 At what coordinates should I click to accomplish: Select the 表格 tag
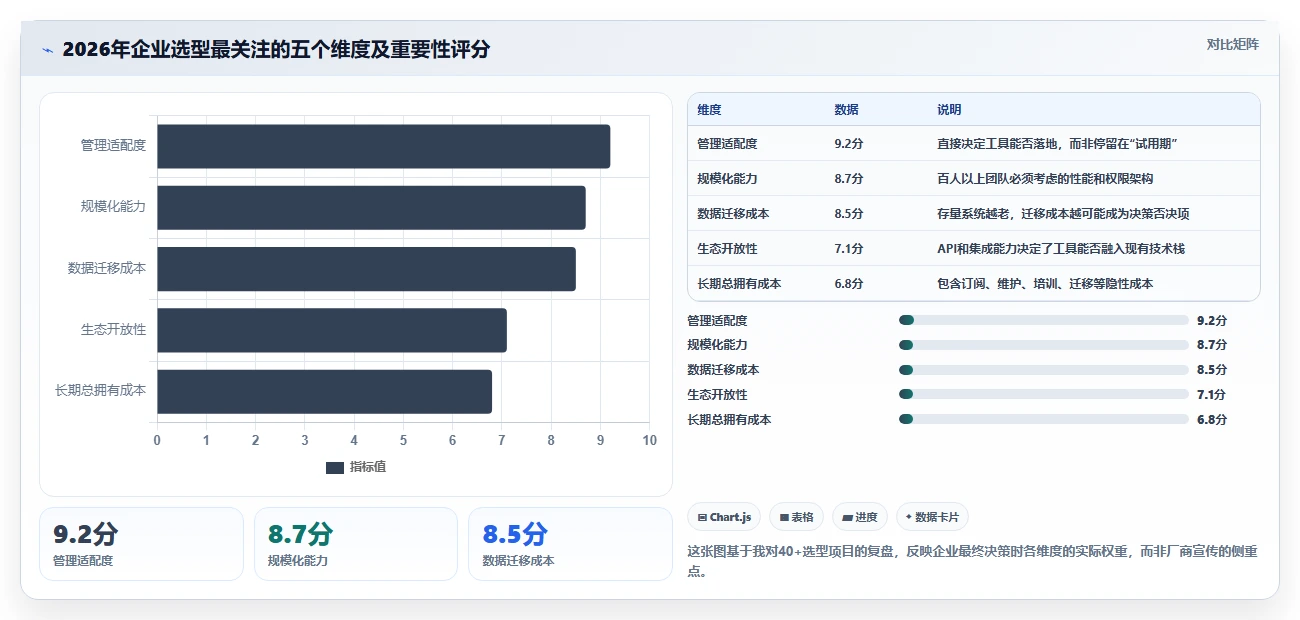(796, 517)
